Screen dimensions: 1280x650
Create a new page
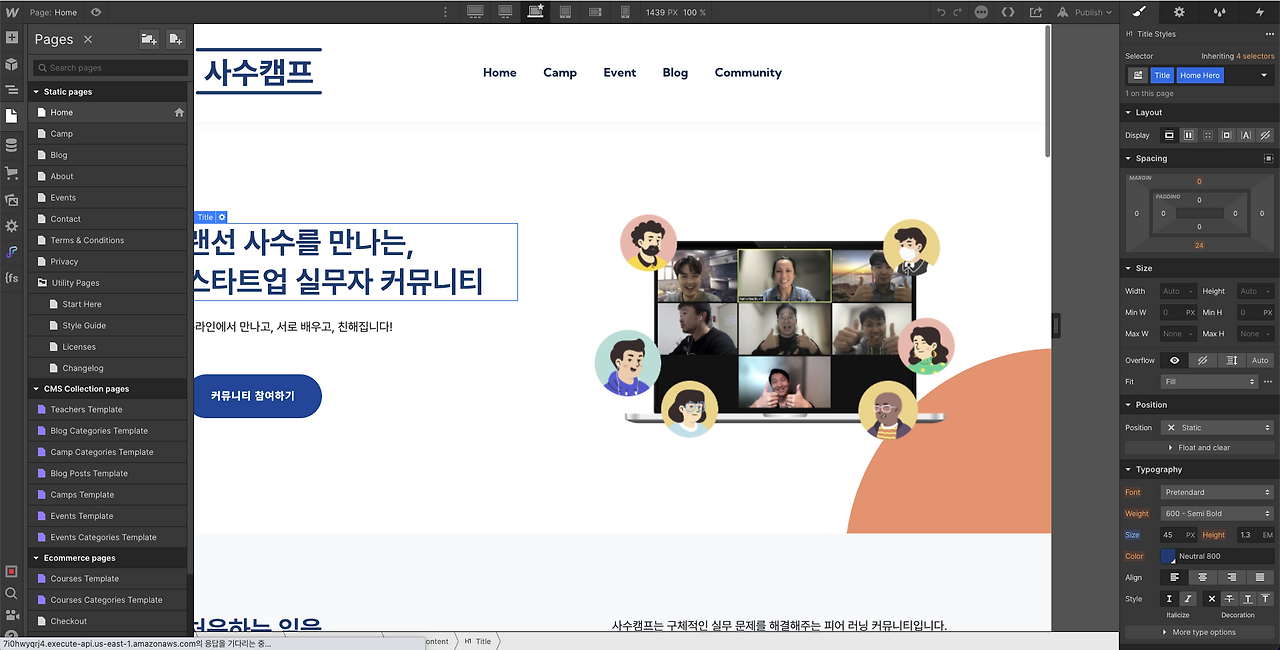click(175, 39)
